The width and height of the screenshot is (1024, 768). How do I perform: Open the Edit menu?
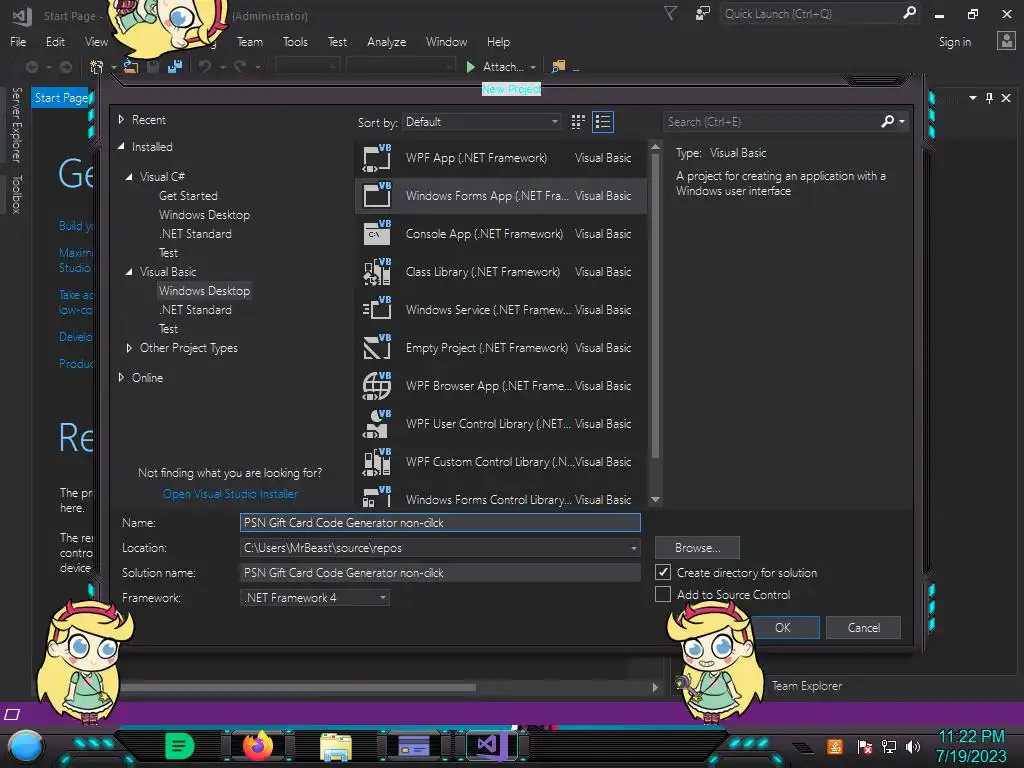(56, 42)
